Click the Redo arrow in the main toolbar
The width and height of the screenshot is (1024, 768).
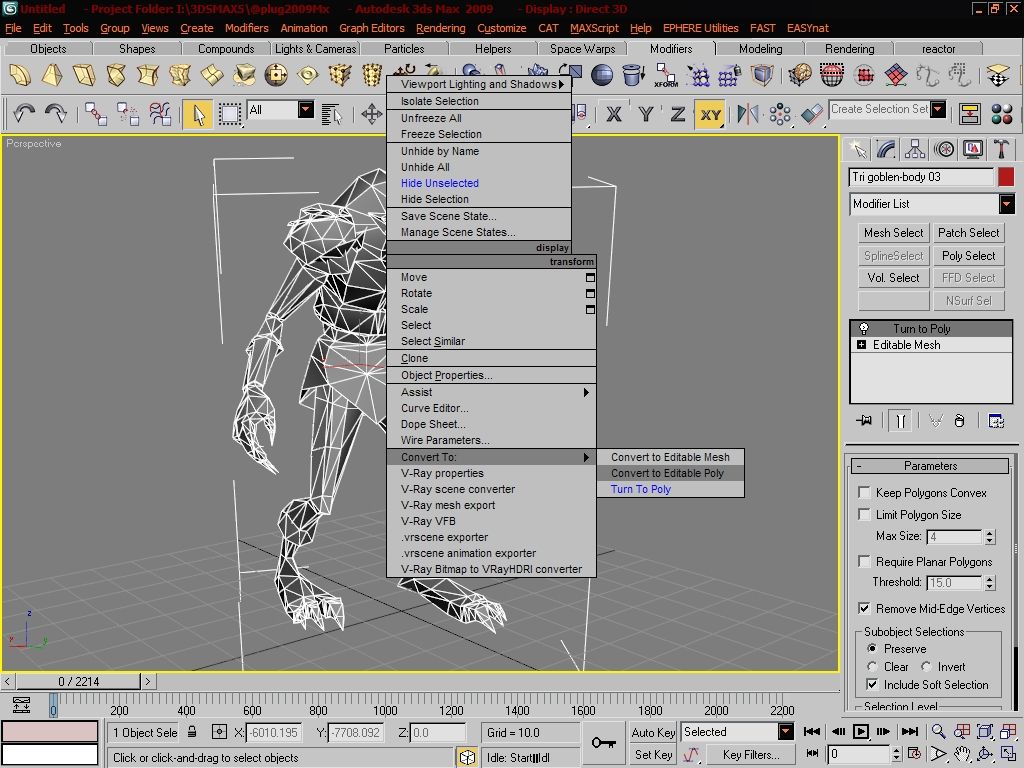[56, 114]
